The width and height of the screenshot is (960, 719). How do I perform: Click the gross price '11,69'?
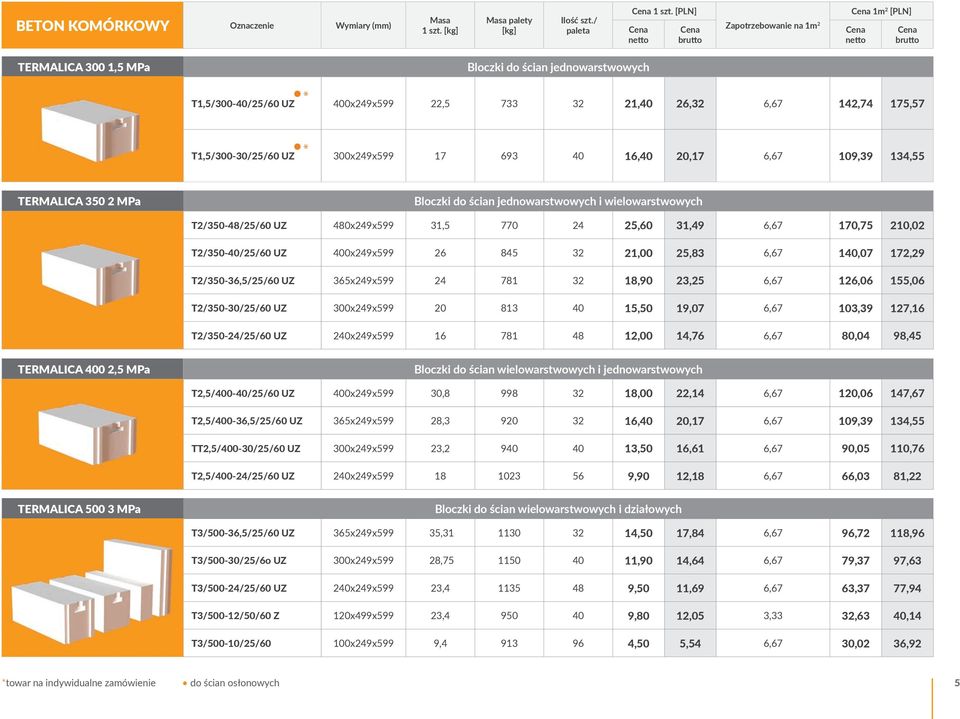pos(690,588)
